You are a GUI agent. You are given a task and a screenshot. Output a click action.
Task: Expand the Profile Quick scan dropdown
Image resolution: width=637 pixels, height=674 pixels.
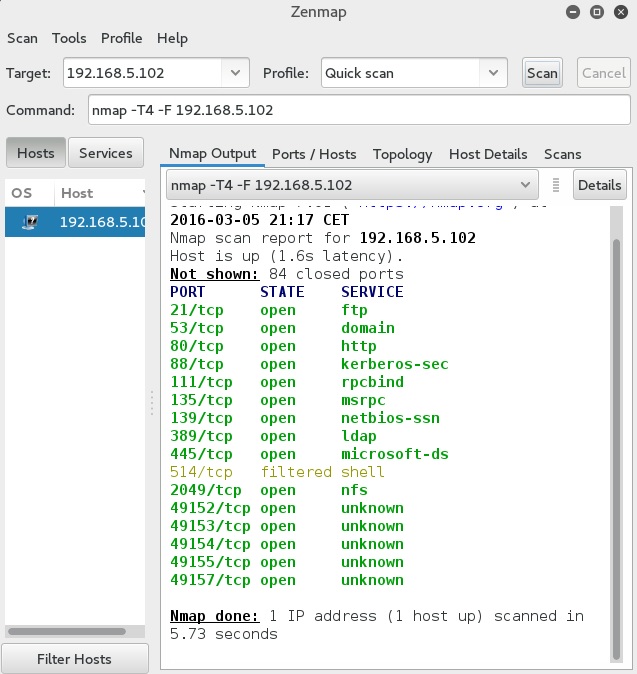point(493,73)
